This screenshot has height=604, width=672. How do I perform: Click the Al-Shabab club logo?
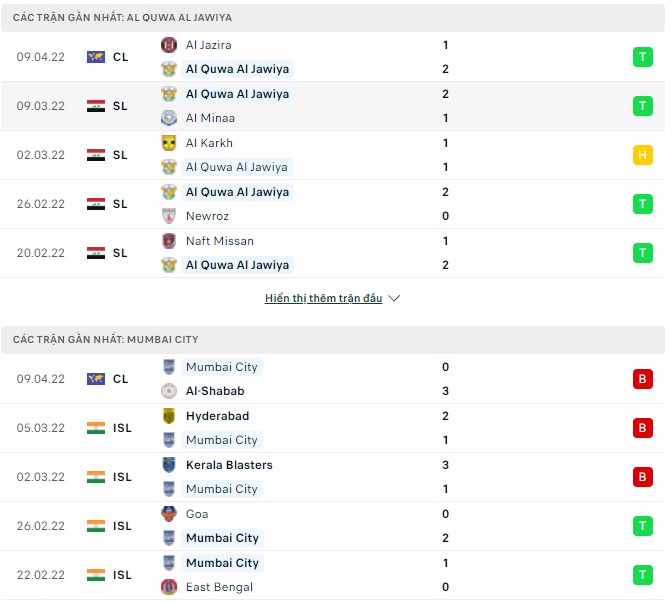pyautogui.click(x=169, y=391)
